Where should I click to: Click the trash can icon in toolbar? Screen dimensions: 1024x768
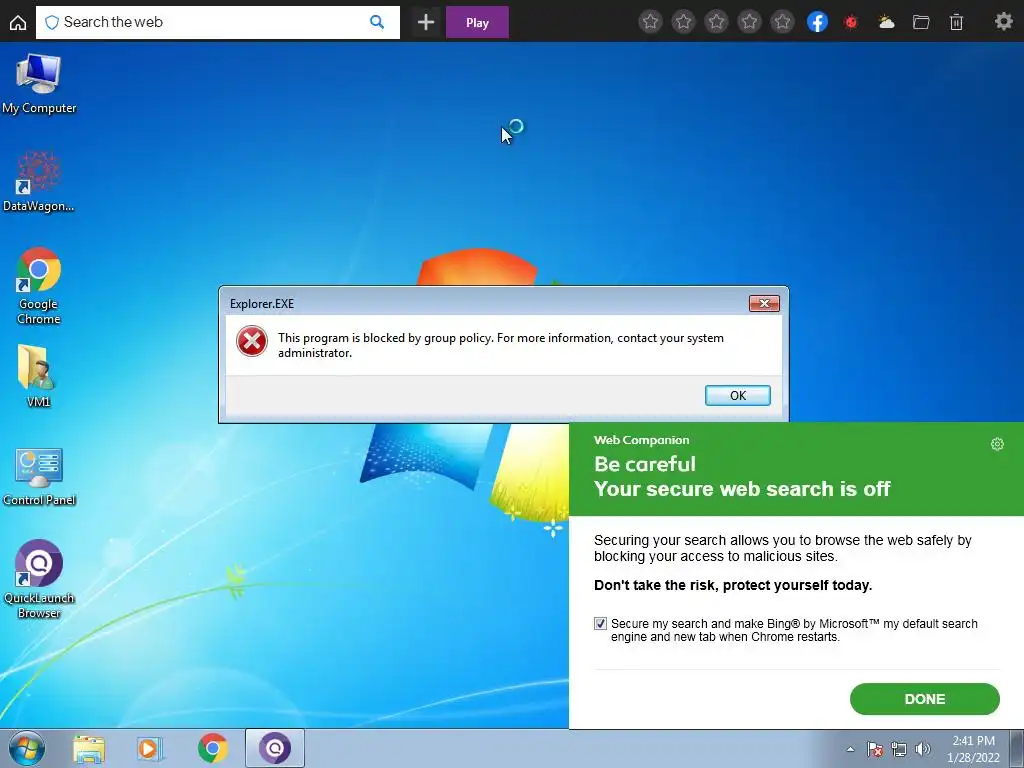pos(956,22)
